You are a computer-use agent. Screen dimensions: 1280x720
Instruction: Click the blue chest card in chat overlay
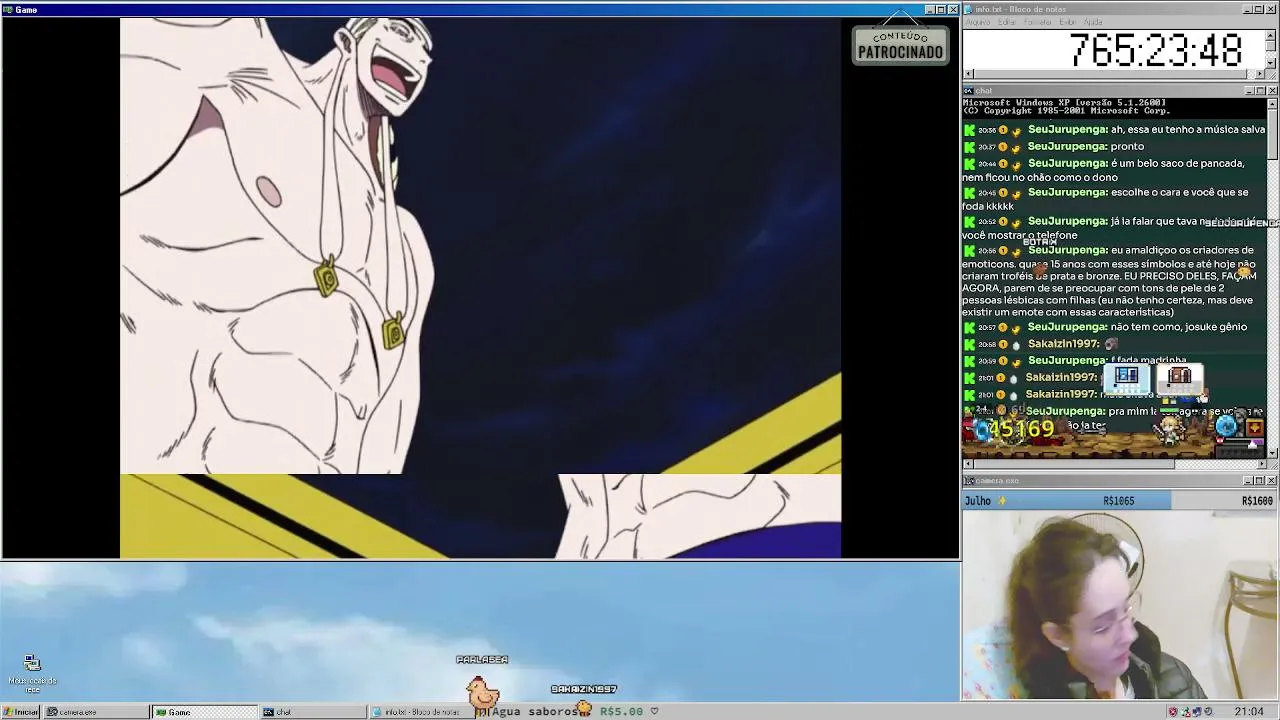coord(1126,377)
